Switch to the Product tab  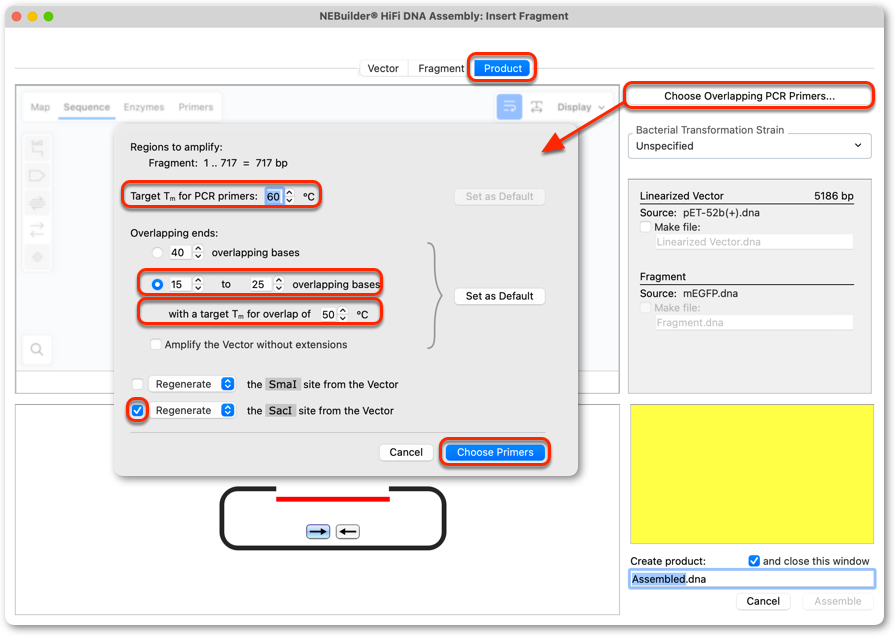pos(502,68)
